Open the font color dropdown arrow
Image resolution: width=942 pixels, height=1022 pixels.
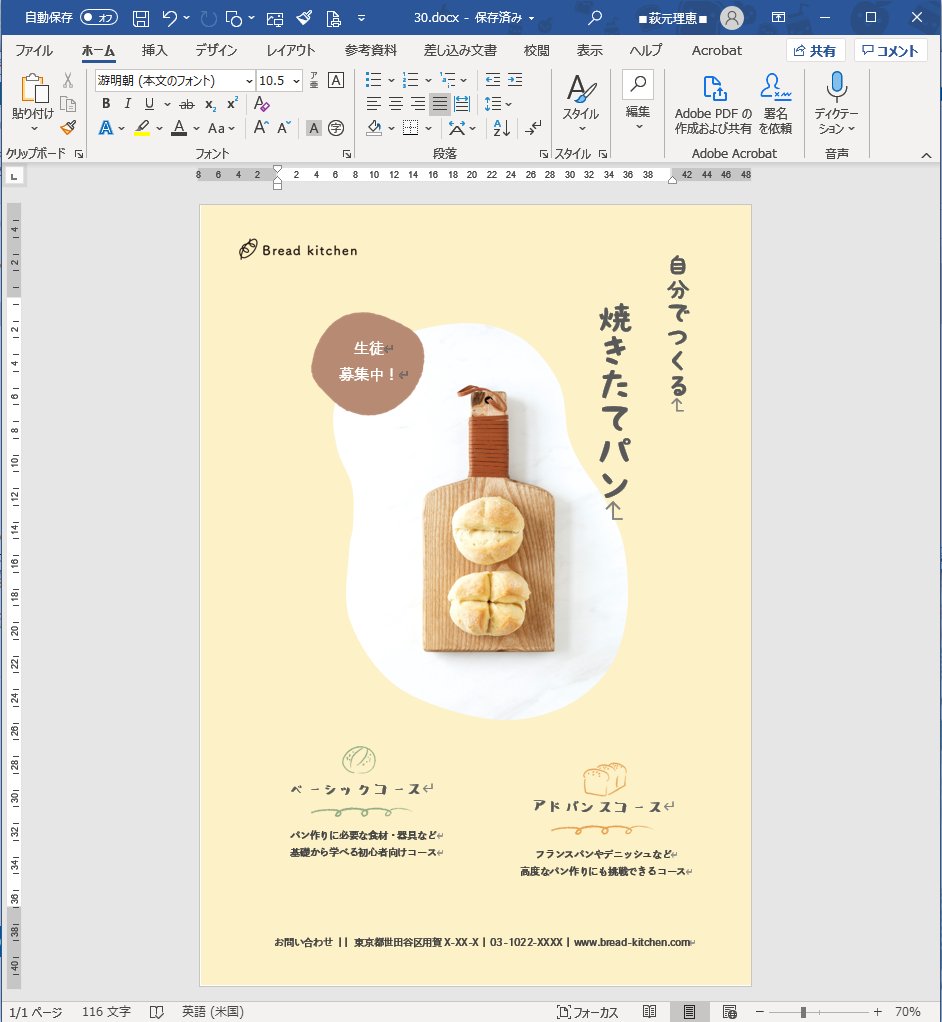point(196,128)
